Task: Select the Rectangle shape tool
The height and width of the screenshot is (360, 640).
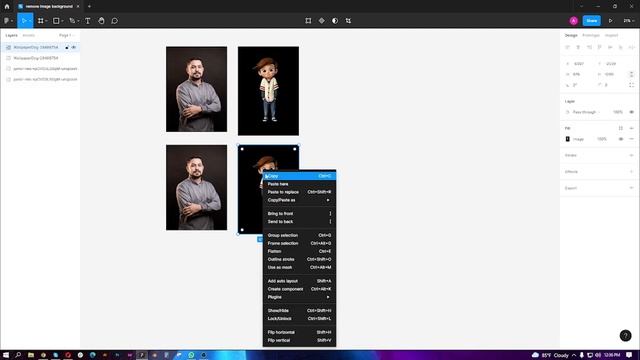Action: [x=56, y=20]
